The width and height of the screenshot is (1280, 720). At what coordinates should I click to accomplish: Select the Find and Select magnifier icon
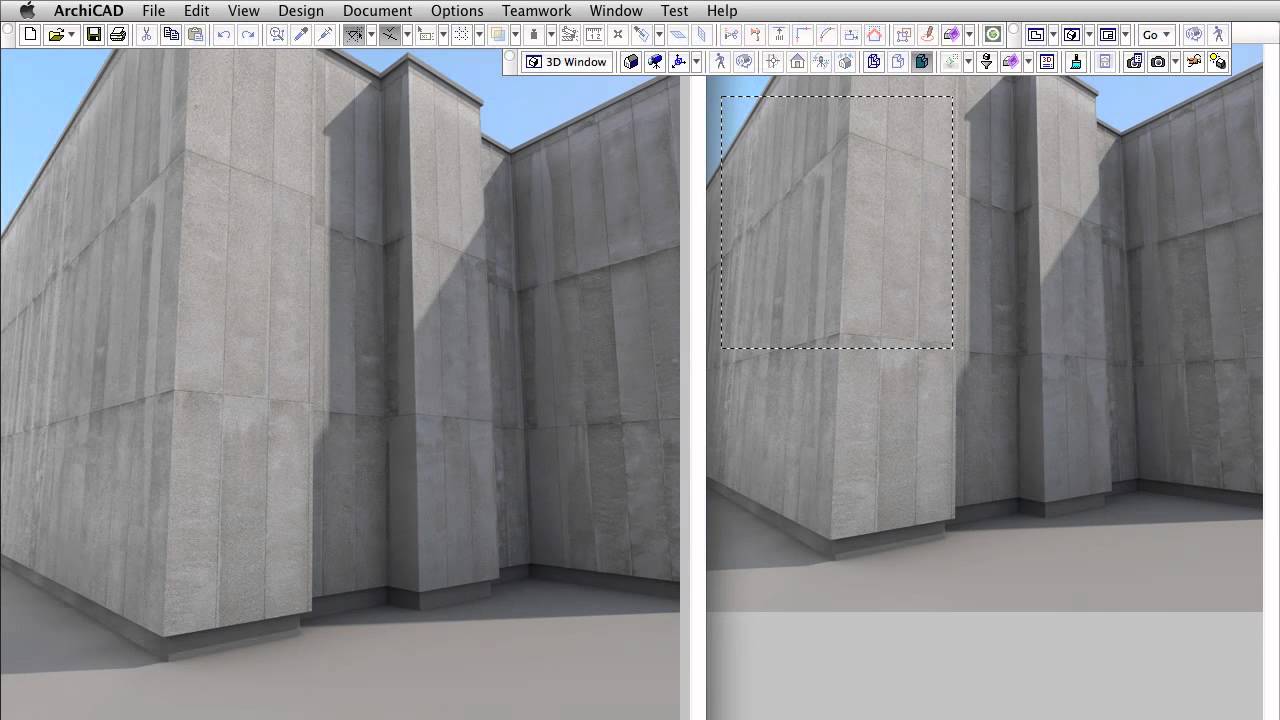[277, 35]
